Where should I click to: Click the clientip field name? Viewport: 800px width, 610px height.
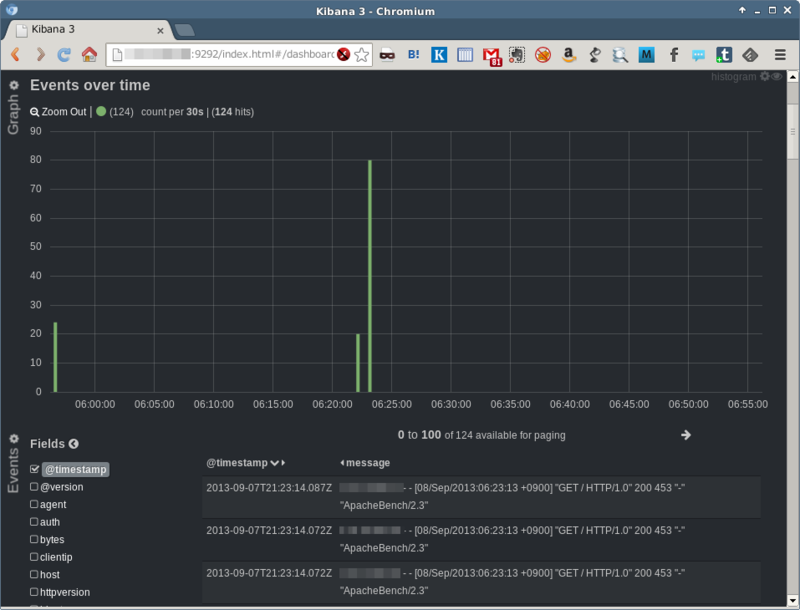point(56,557)
